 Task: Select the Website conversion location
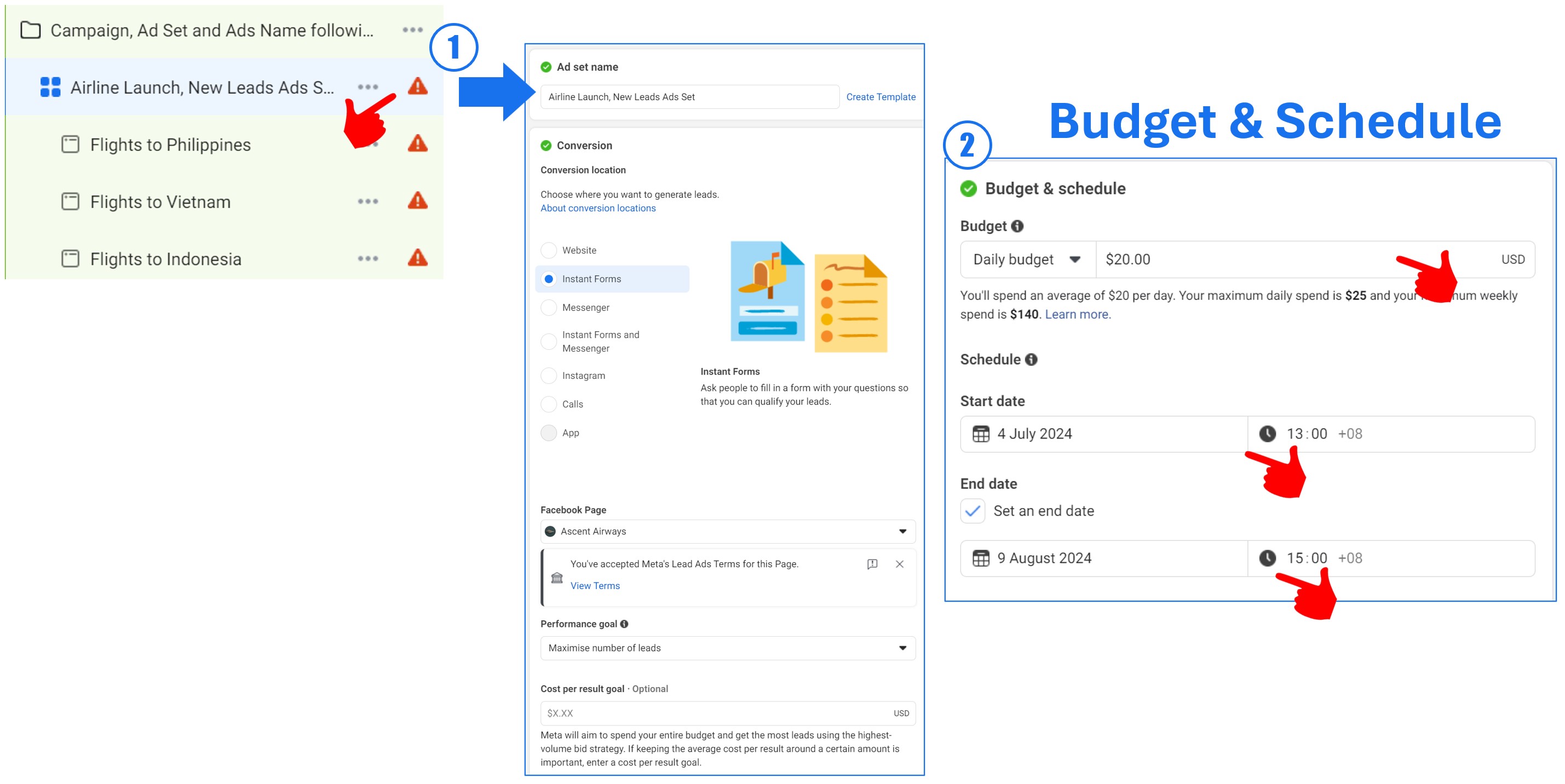pos(549,250)
